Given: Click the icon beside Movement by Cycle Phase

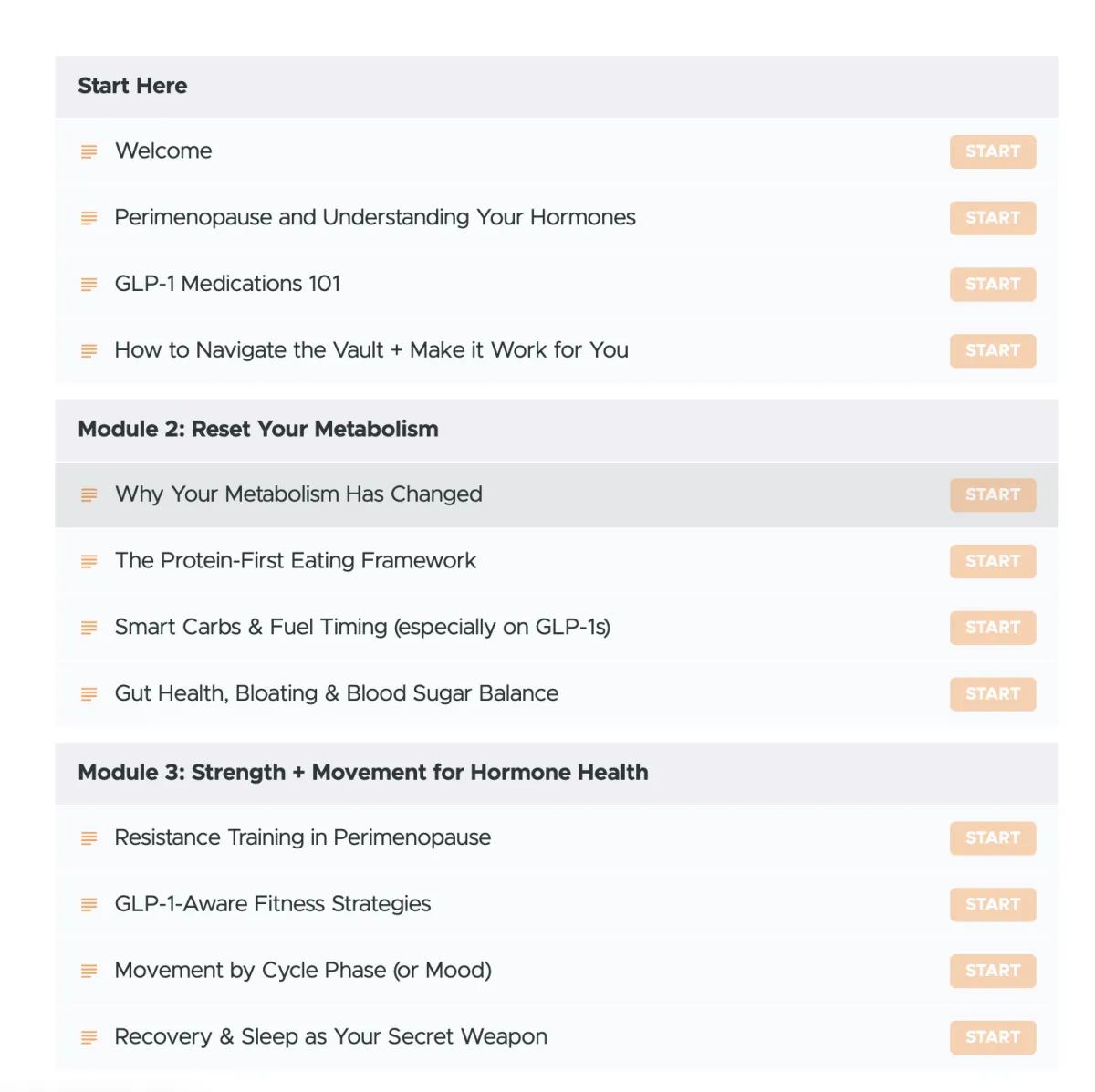Looking at the screenshot, I should click(x=89, y=971).
